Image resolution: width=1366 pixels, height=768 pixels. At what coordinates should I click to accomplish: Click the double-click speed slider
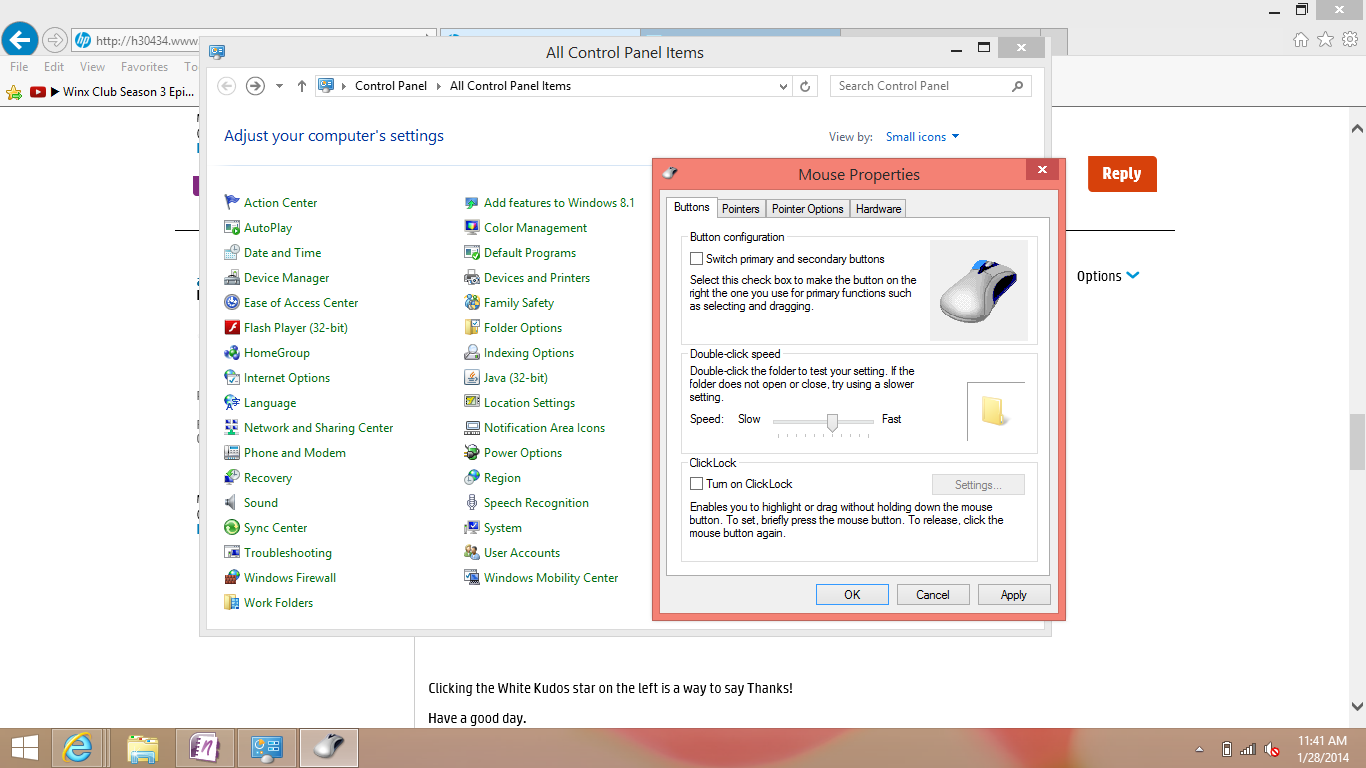[x=832, y=423]
